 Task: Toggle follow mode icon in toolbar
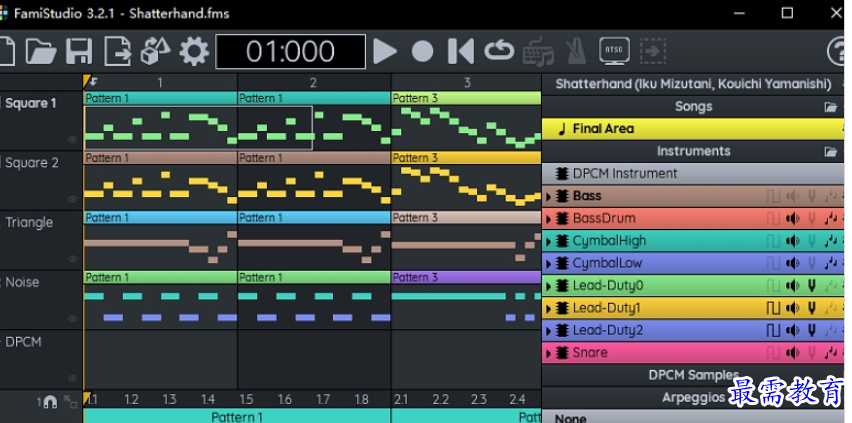653,52
